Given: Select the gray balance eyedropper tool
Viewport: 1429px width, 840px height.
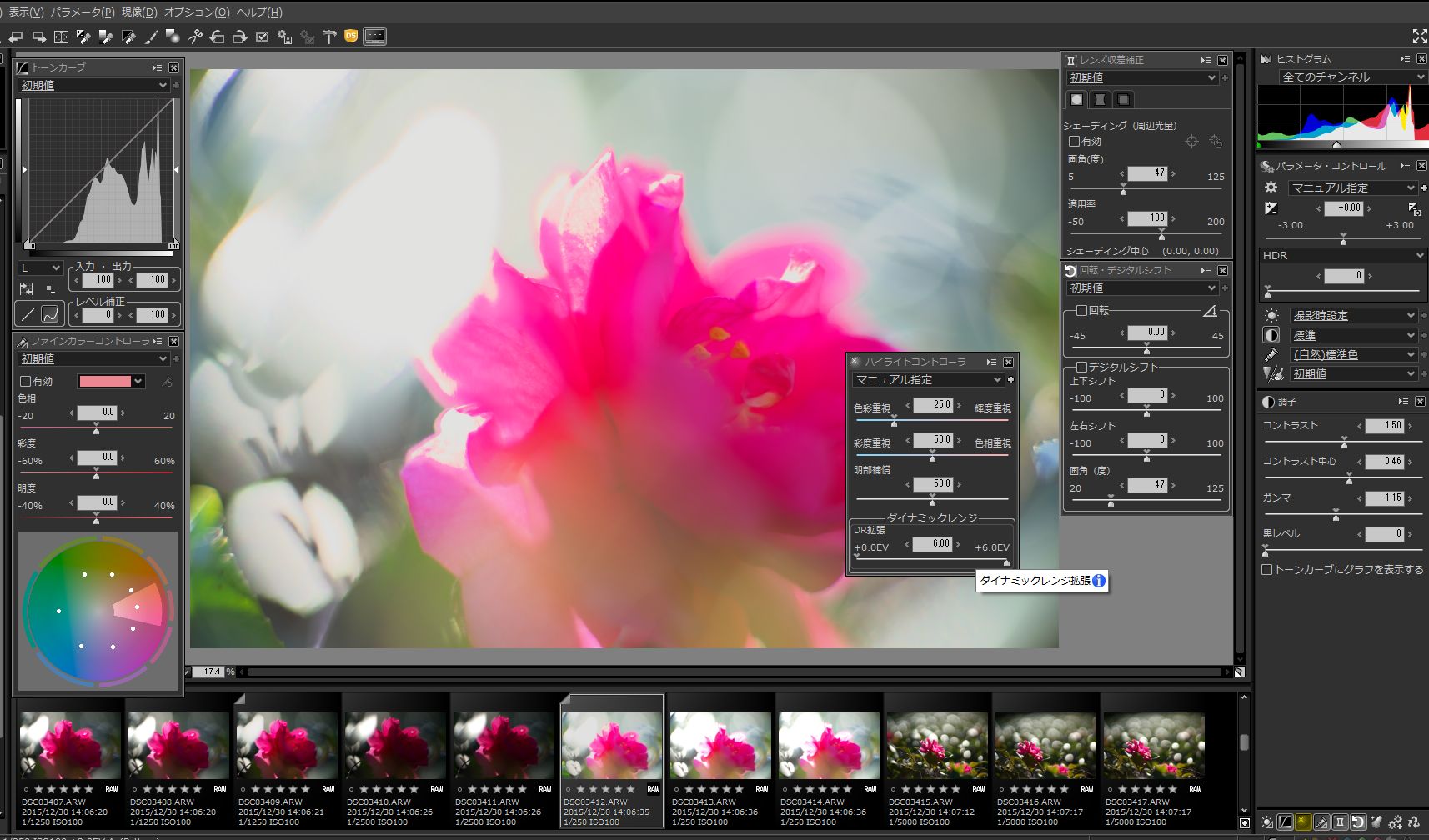Looking at the screenshot, I should [106, 37].
